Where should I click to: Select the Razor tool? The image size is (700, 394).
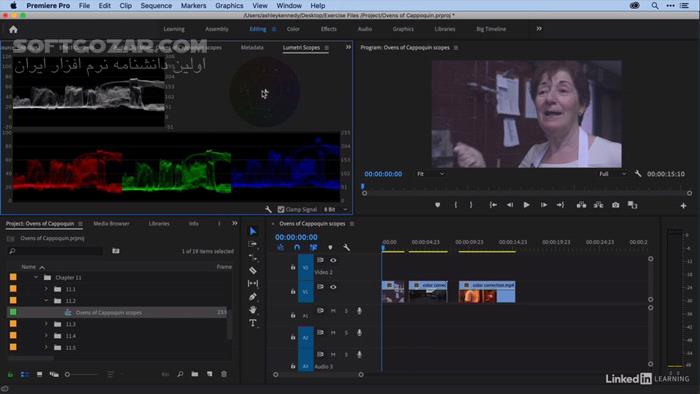(253, 270)
